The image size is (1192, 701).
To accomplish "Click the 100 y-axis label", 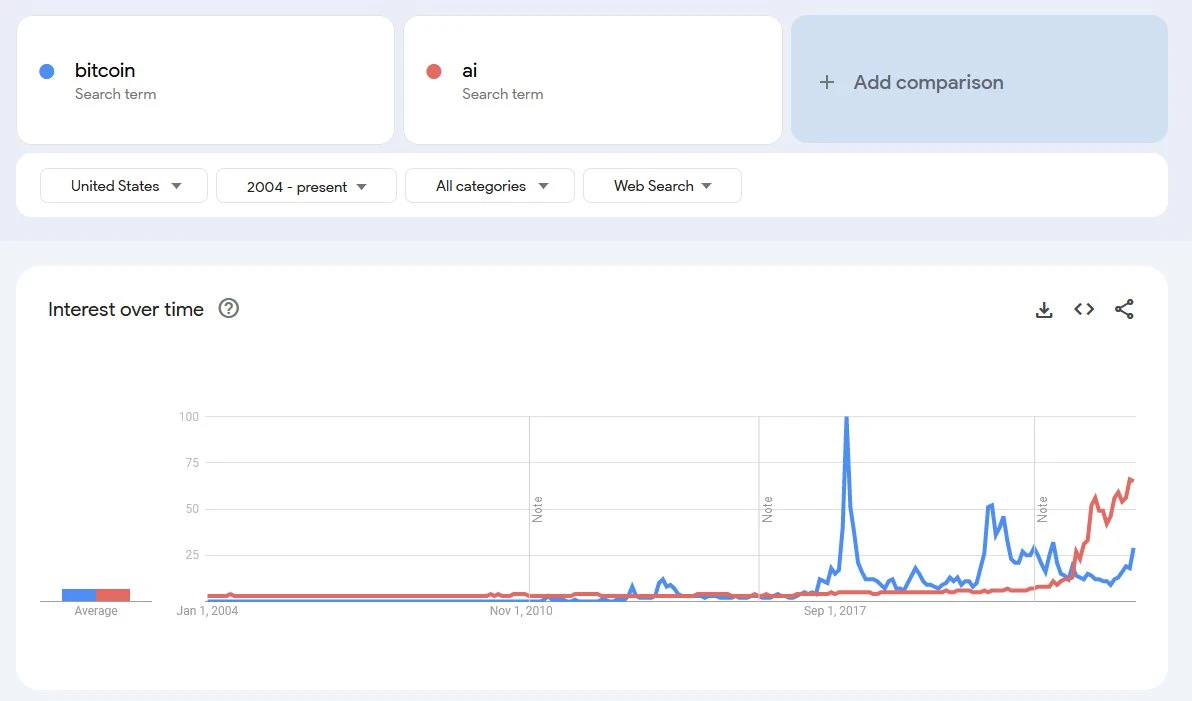I will (189, 417).
